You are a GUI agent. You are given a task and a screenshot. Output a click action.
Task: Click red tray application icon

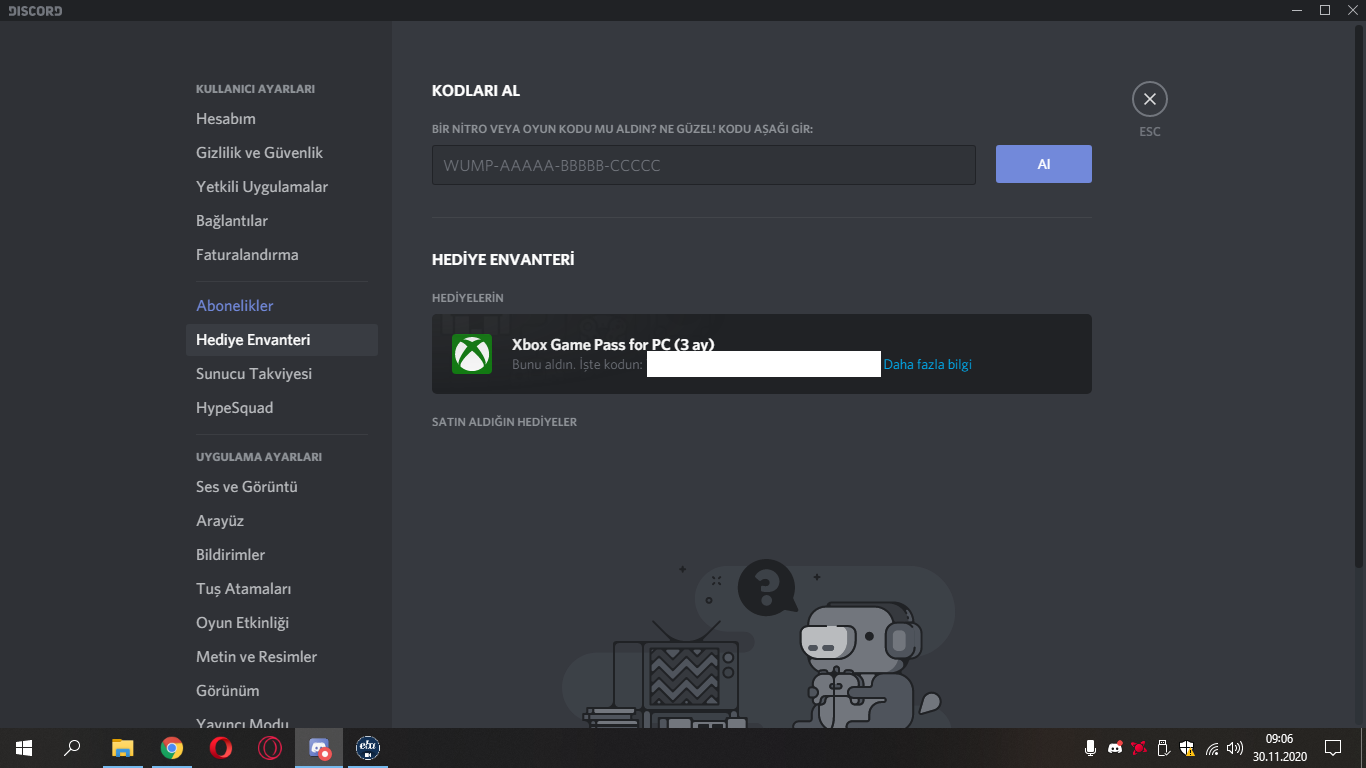click(x=1139, y=748)
